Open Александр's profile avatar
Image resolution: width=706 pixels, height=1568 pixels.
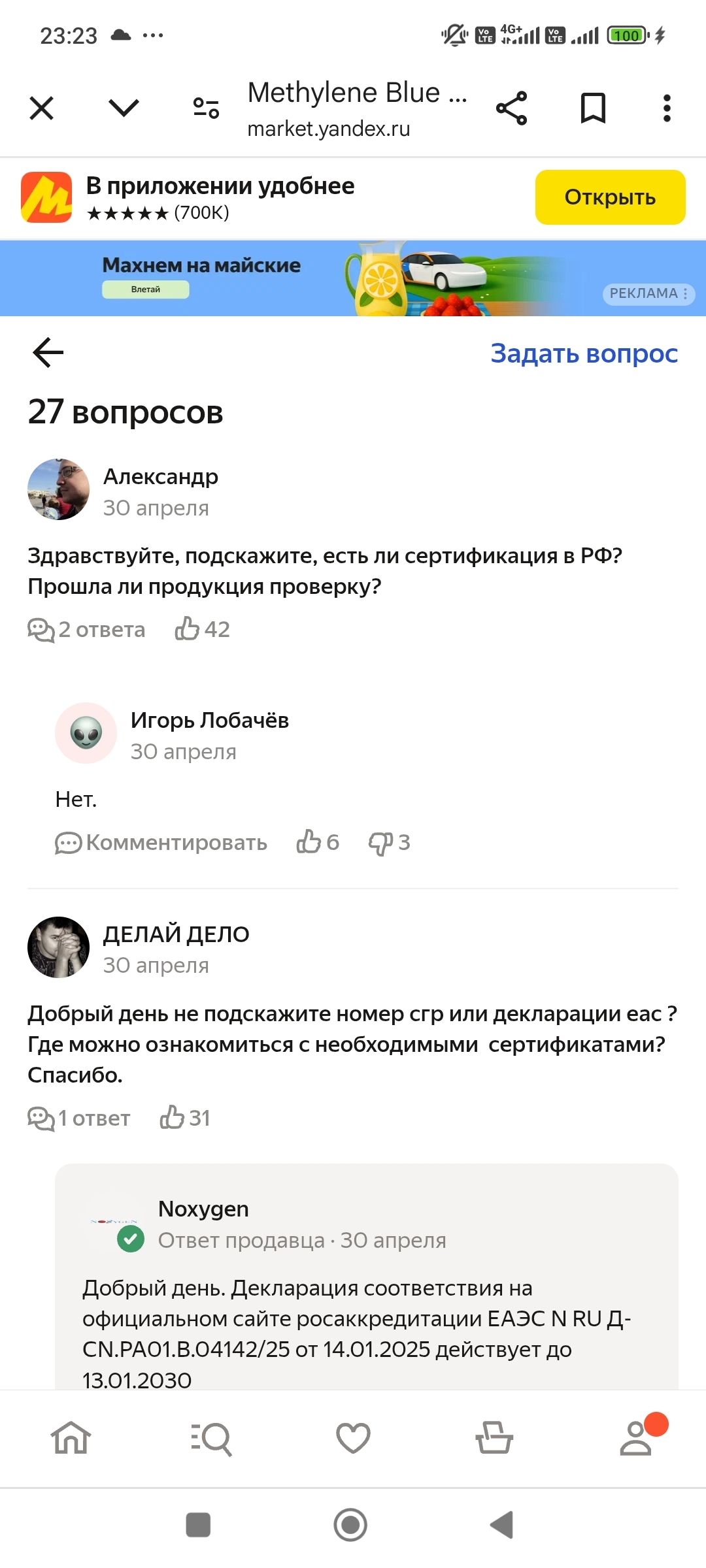click(x=58, y=489)
